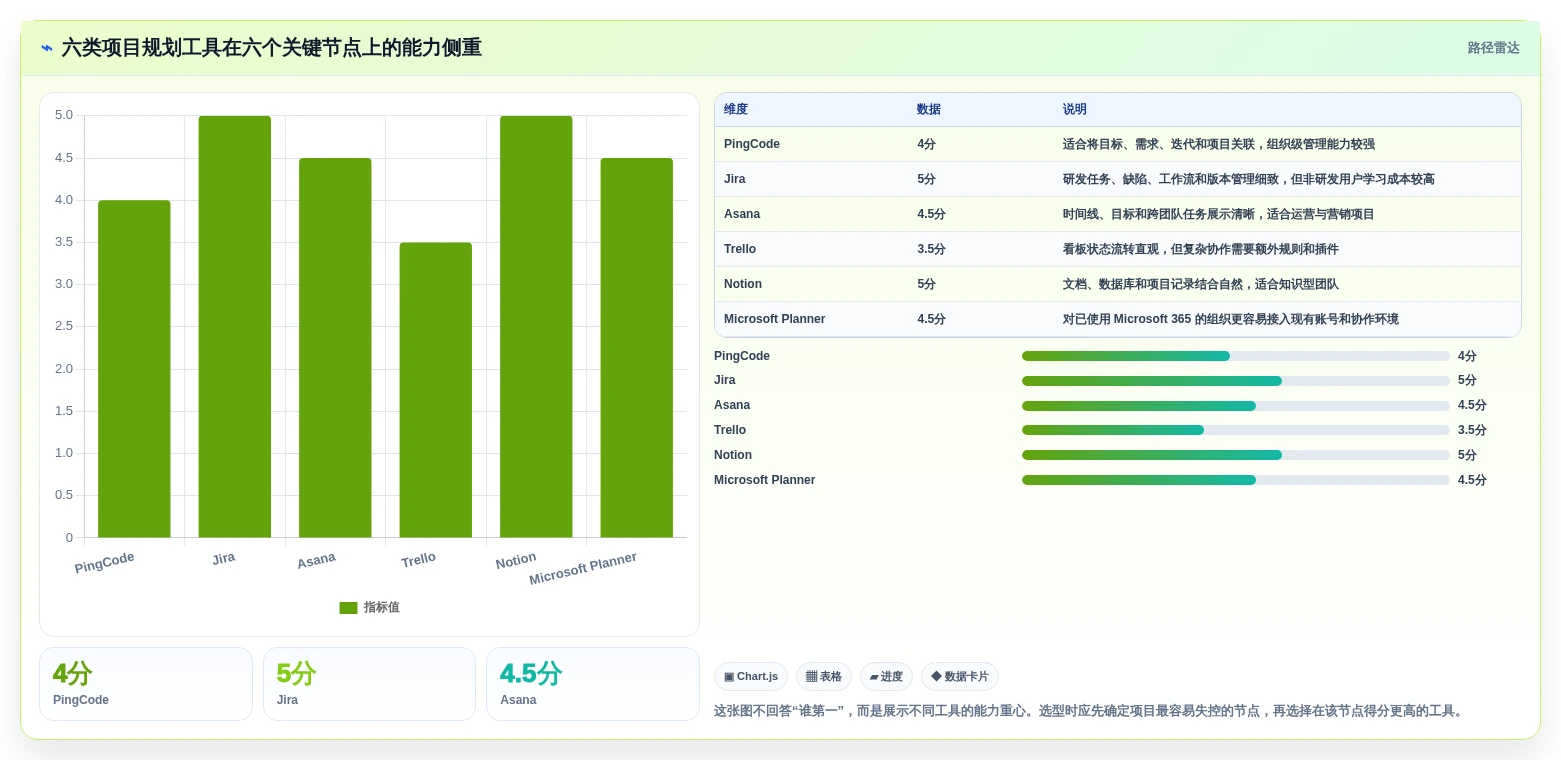Click the Trello description about 看板状态流转
This screenshot has height=760, width=1561.
pyautogui.click(x=1201, y=249)
